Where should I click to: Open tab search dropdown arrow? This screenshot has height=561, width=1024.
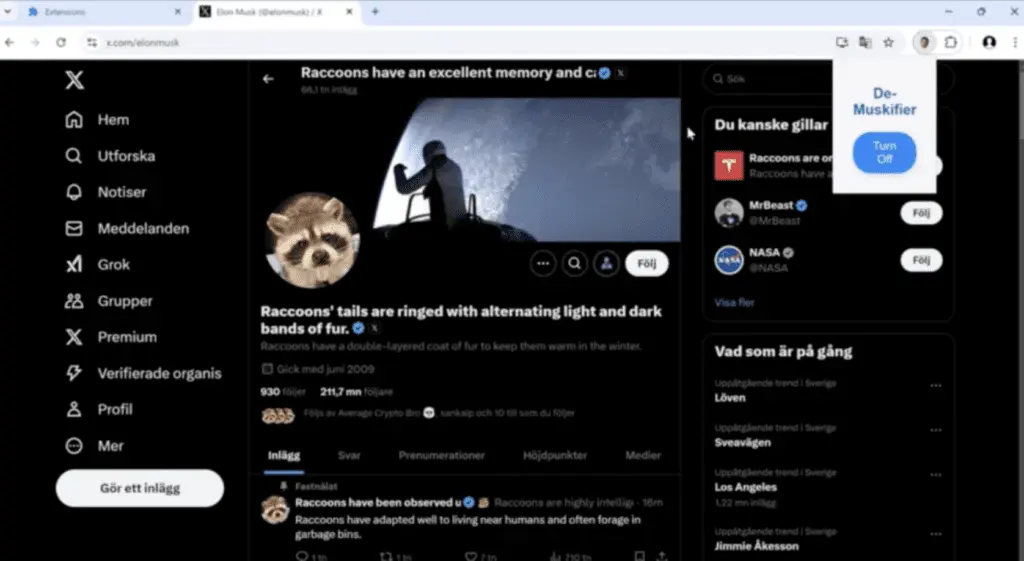[8, 12]
